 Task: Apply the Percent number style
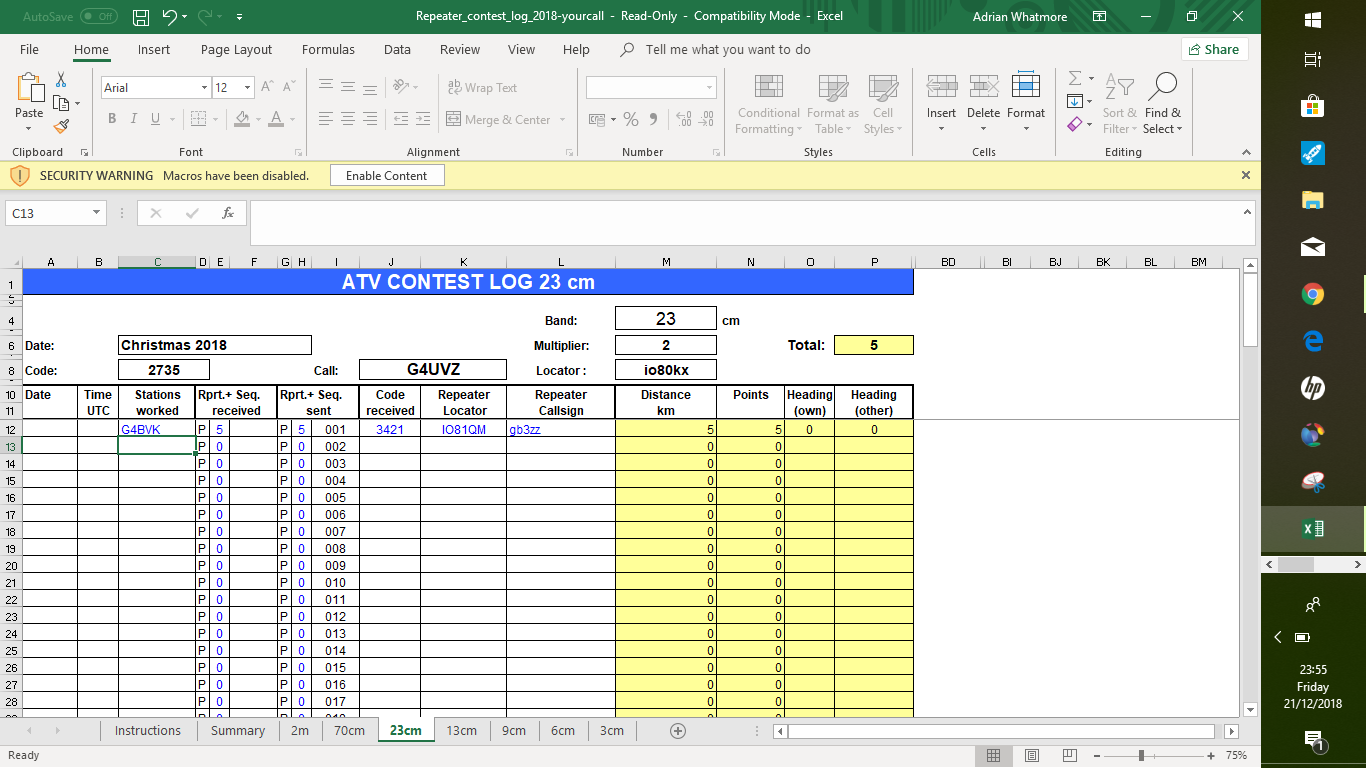tap(630, 118)
